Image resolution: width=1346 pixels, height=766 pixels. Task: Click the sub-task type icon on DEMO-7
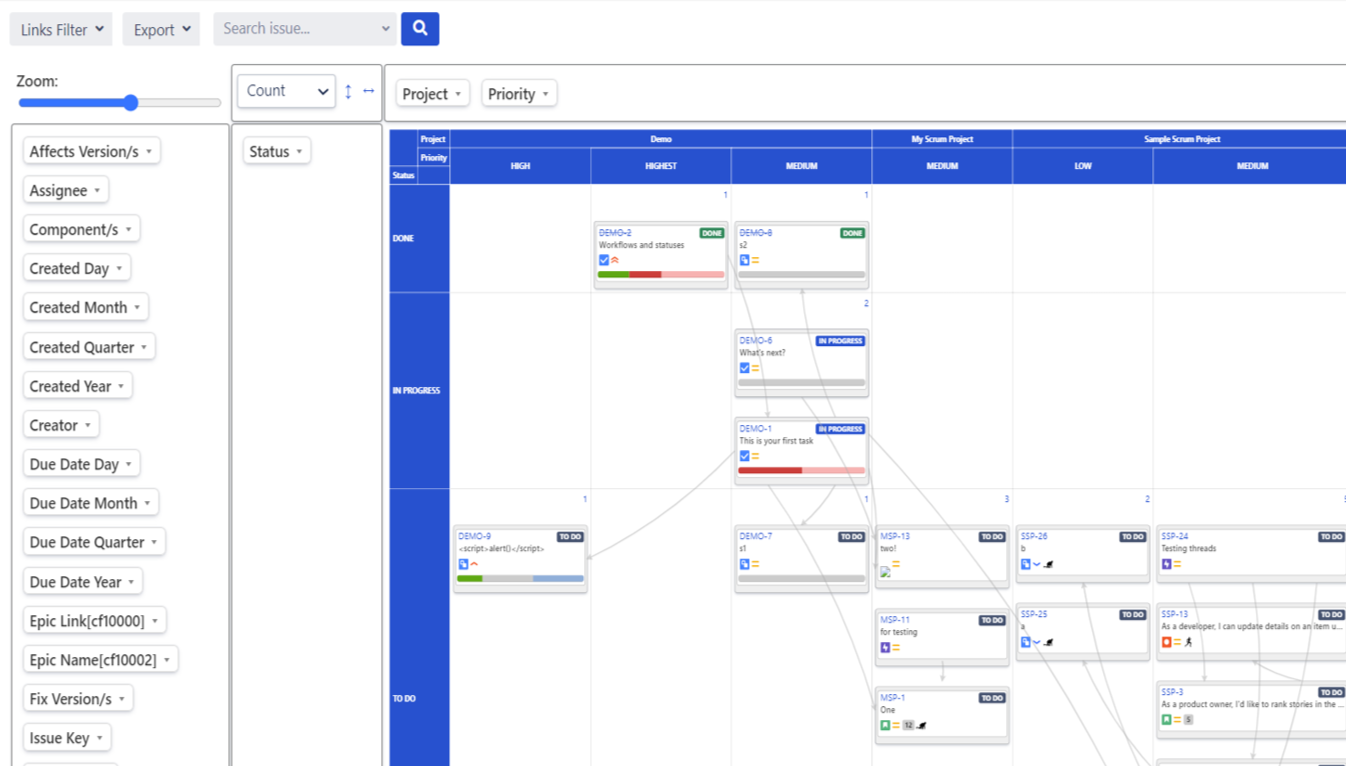click(x=744, y=564)
